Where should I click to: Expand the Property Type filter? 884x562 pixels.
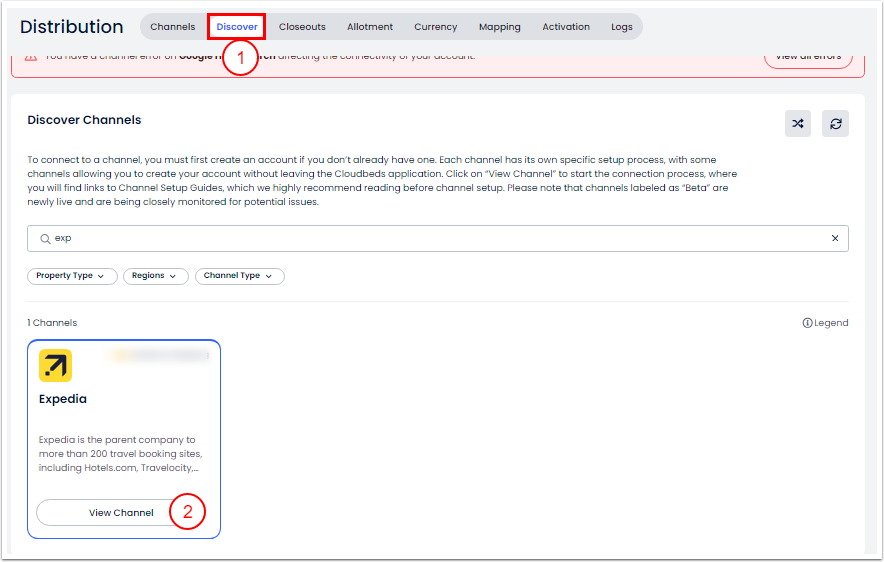72,276
